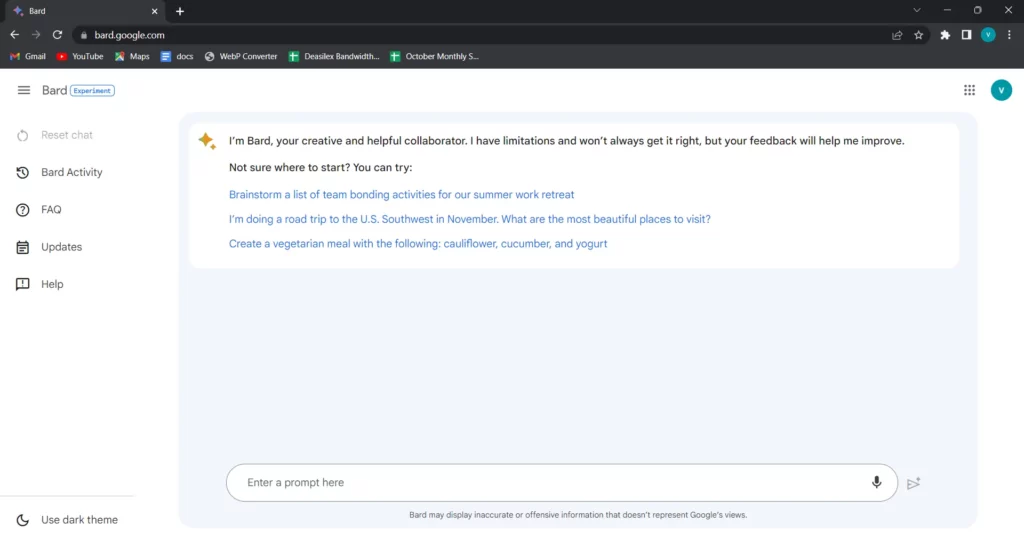This screenshot has height=540, width=1024.
Task: Click the Experiment badge
Action: (92, 91)
